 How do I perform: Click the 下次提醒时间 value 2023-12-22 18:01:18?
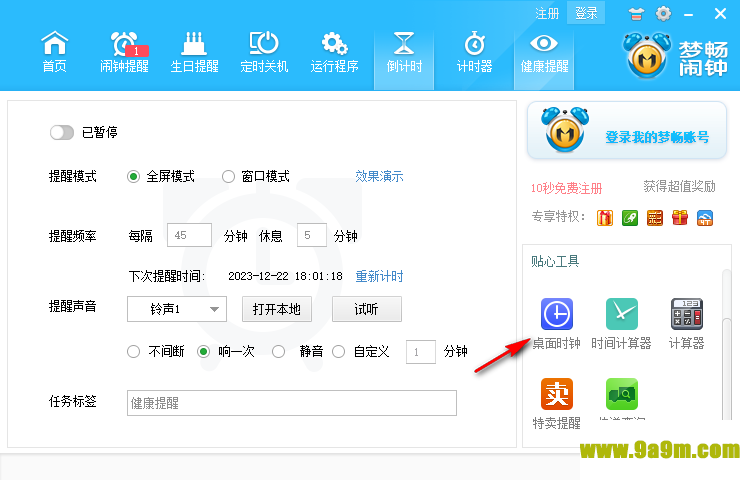[286, 276]
